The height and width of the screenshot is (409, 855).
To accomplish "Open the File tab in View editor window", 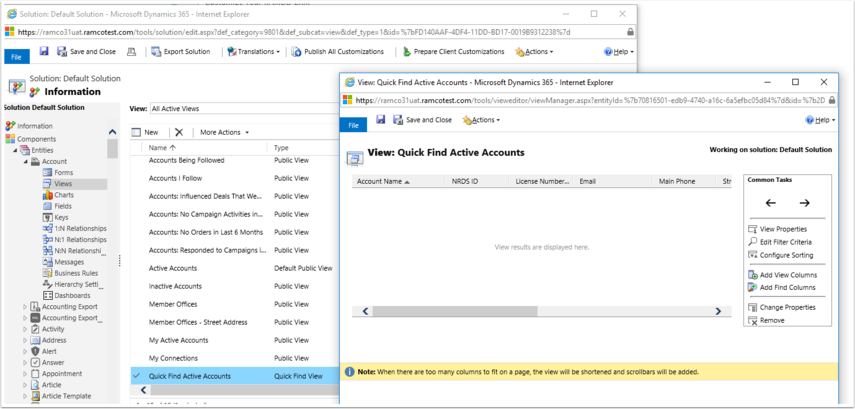I will (353, 125).
